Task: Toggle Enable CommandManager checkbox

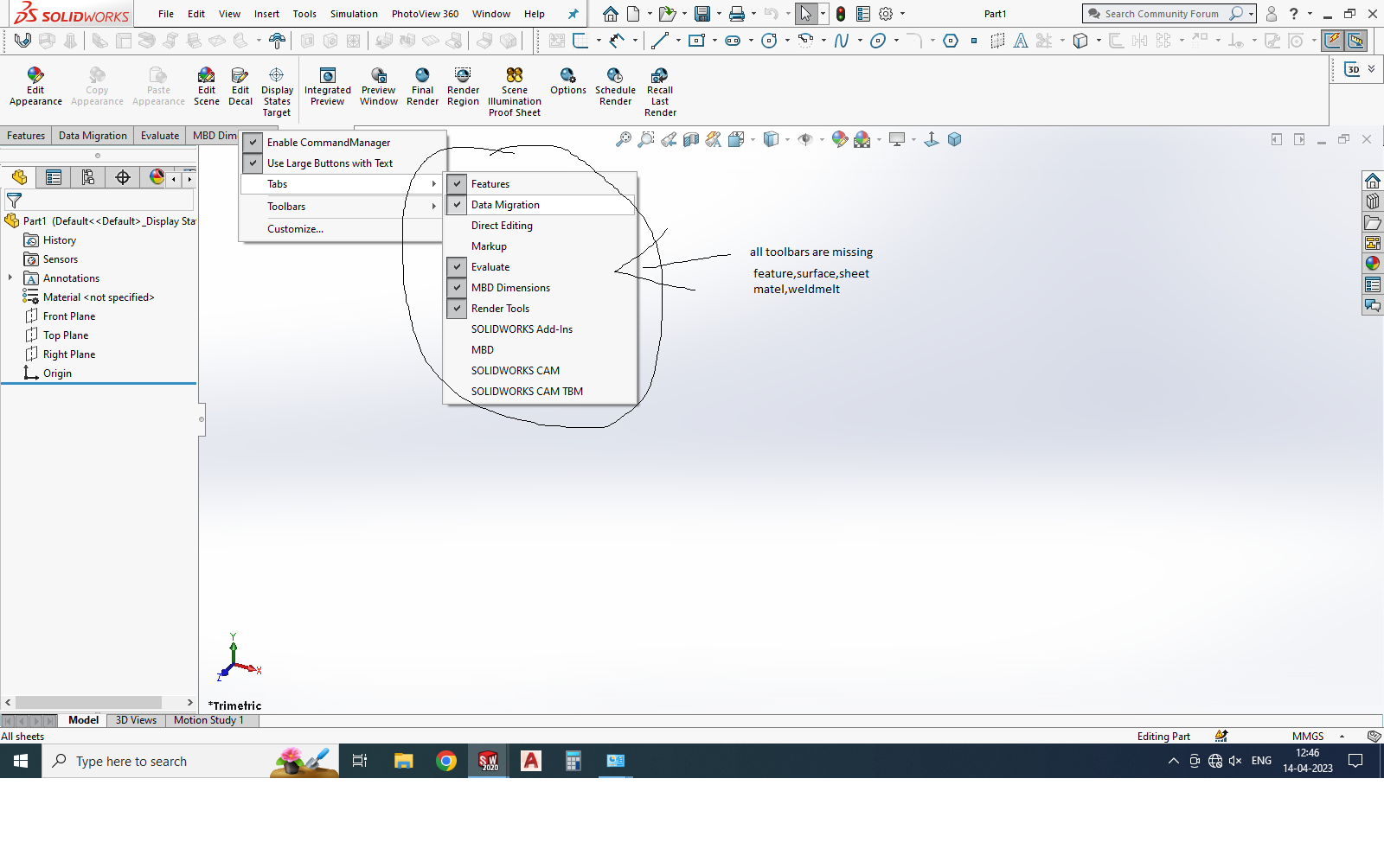Action: [x=253, y=143]
